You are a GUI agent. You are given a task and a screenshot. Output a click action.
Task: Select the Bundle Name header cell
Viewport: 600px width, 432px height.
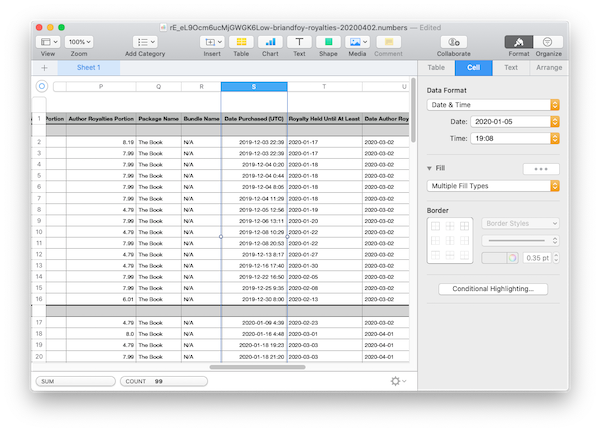(201, 119)
